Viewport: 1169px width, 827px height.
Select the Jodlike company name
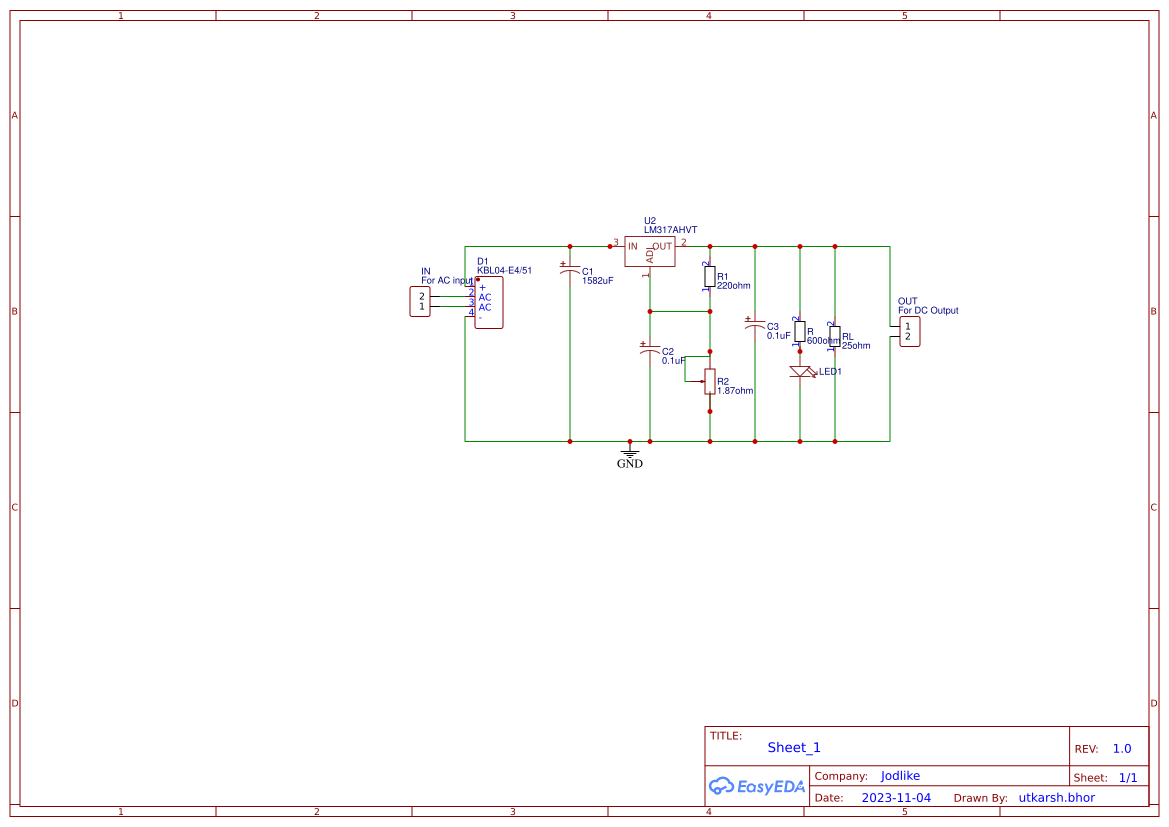(x=899, y=775)
